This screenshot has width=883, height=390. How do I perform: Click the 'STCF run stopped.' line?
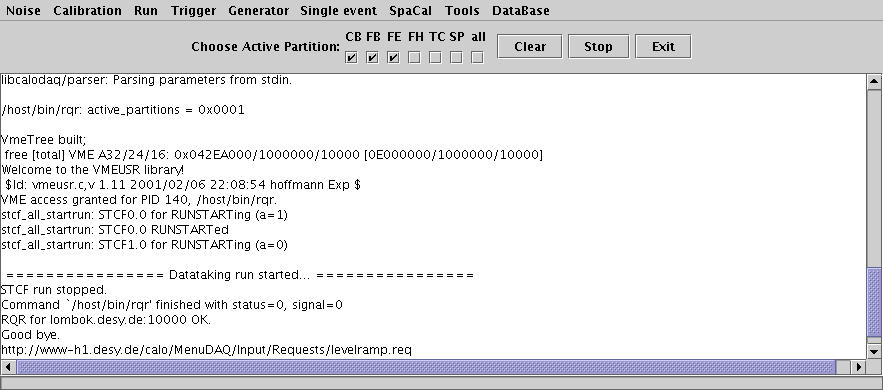[54, 290]
